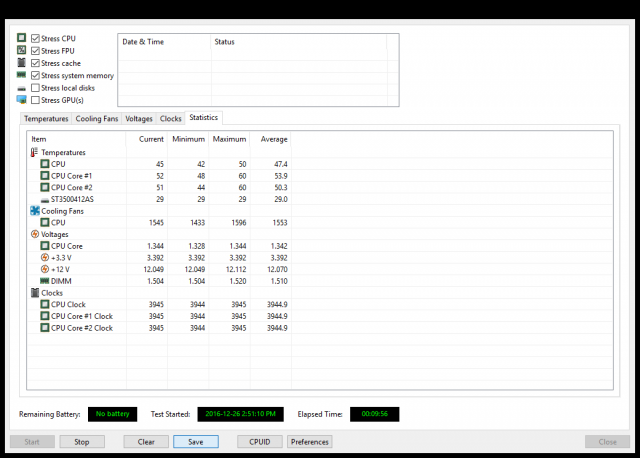Enable the Stress local disks checkbox

(36, 88)
